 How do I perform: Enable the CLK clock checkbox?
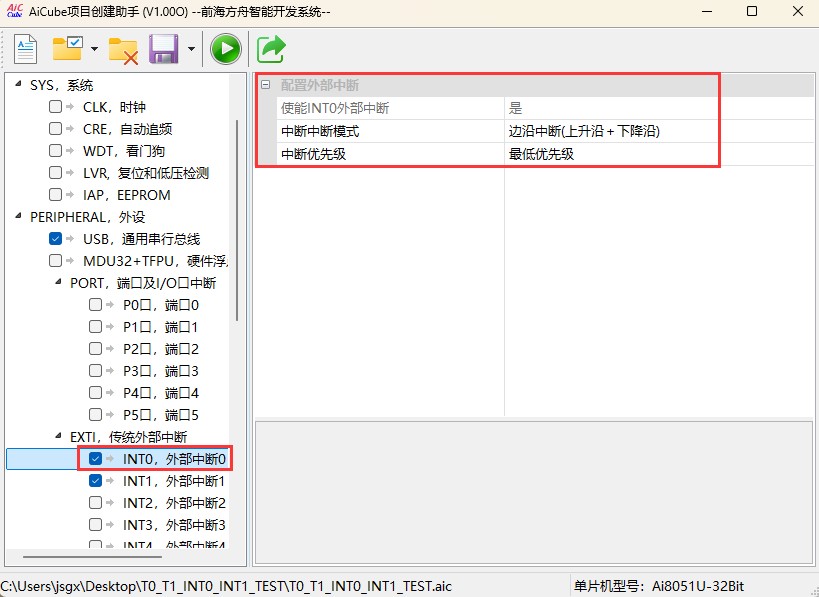tap(55, 107)
